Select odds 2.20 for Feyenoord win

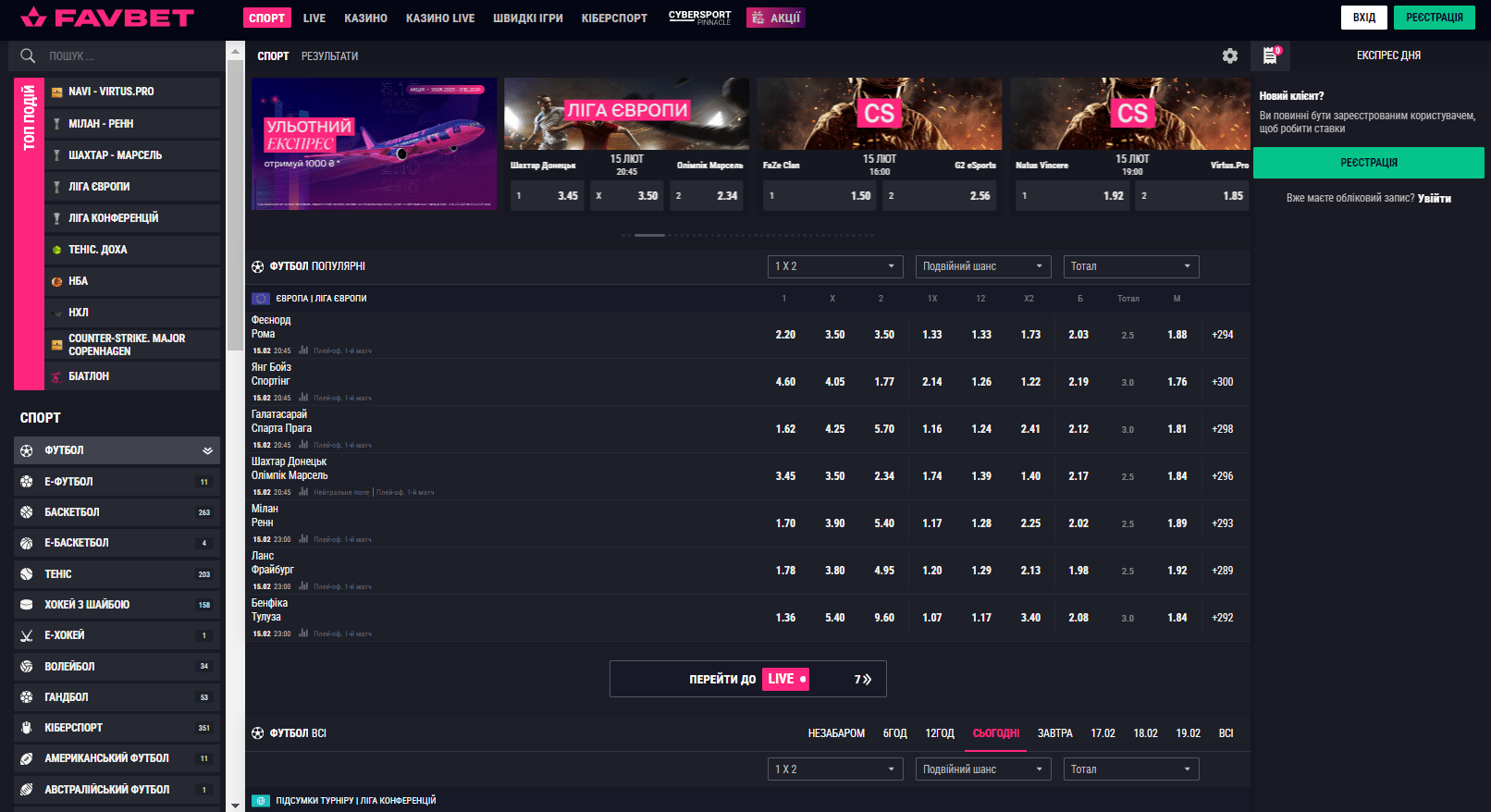[785, 335]
